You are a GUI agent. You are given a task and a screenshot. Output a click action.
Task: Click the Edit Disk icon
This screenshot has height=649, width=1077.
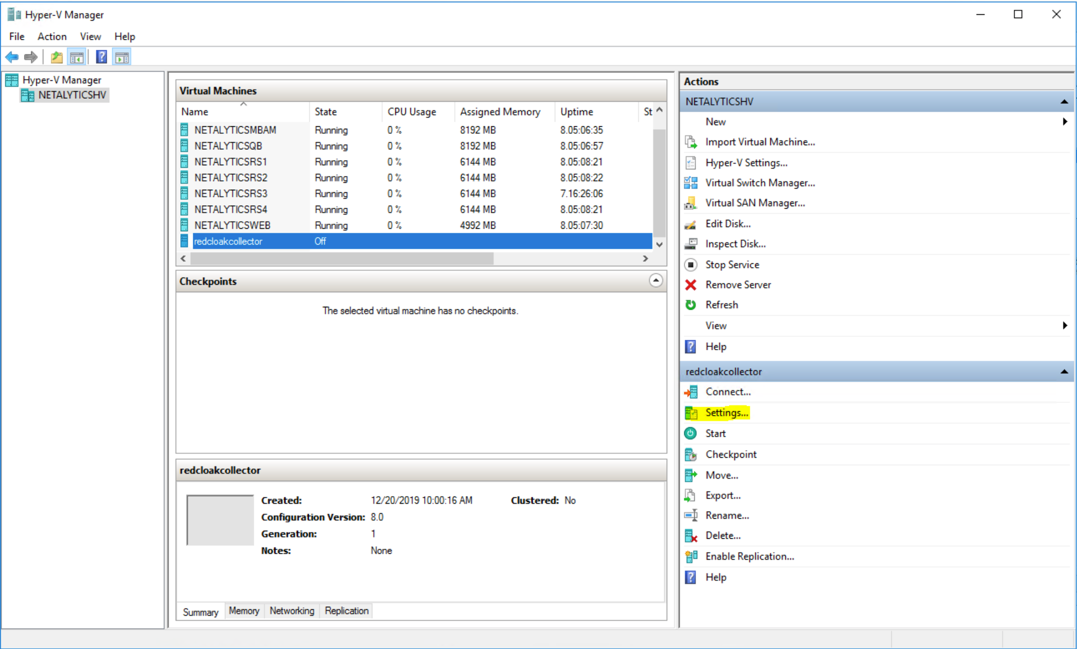click(691, 224)
